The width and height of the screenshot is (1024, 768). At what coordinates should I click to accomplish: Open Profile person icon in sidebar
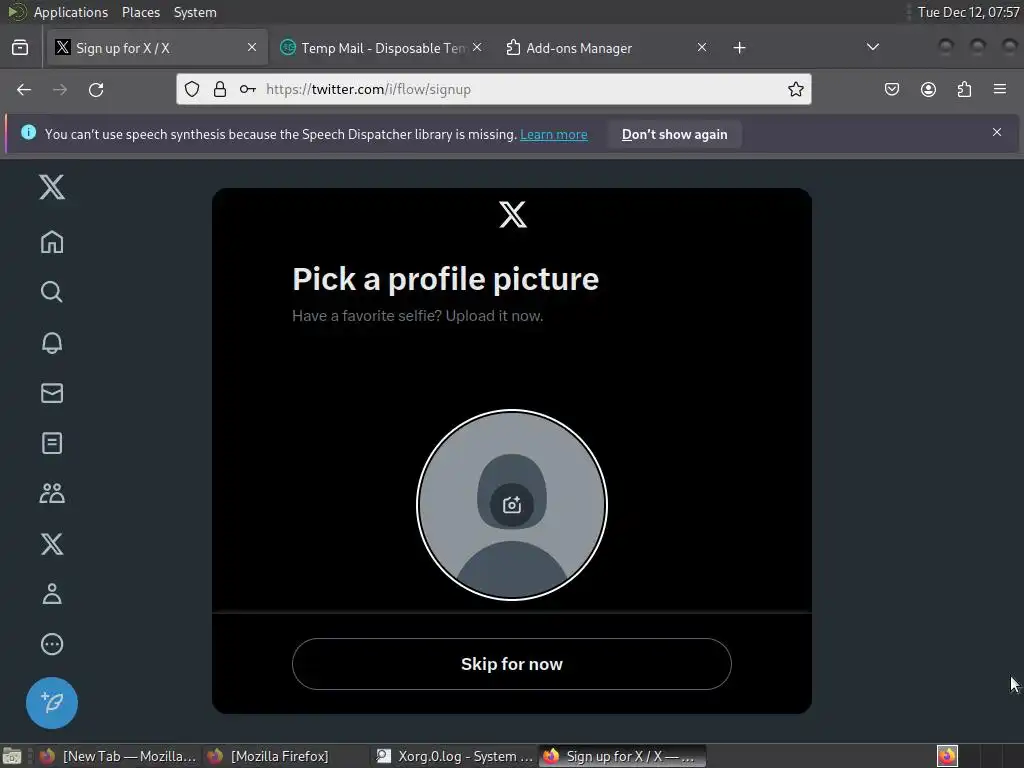[52, 594]
